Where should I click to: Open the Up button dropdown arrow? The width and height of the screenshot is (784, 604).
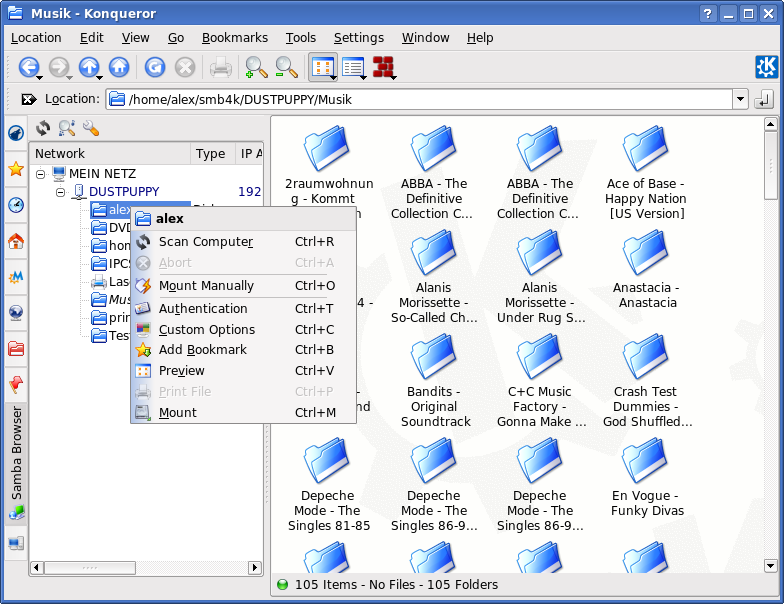(x=100, y=76)
